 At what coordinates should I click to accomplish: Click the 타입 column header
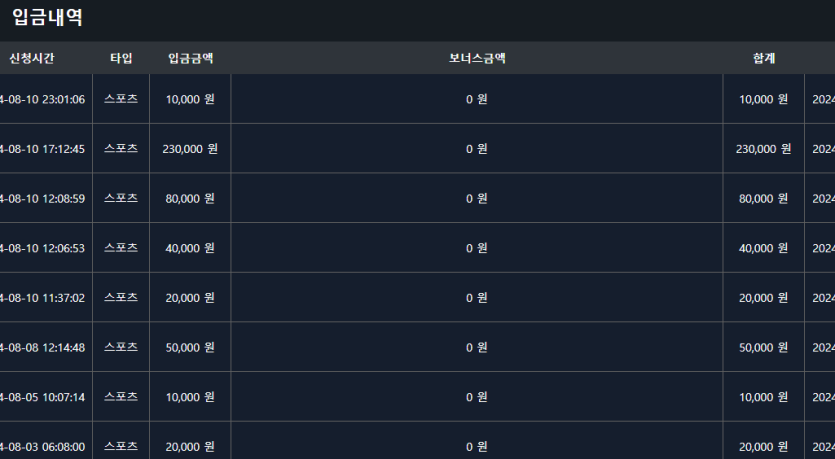pos(121,58)
